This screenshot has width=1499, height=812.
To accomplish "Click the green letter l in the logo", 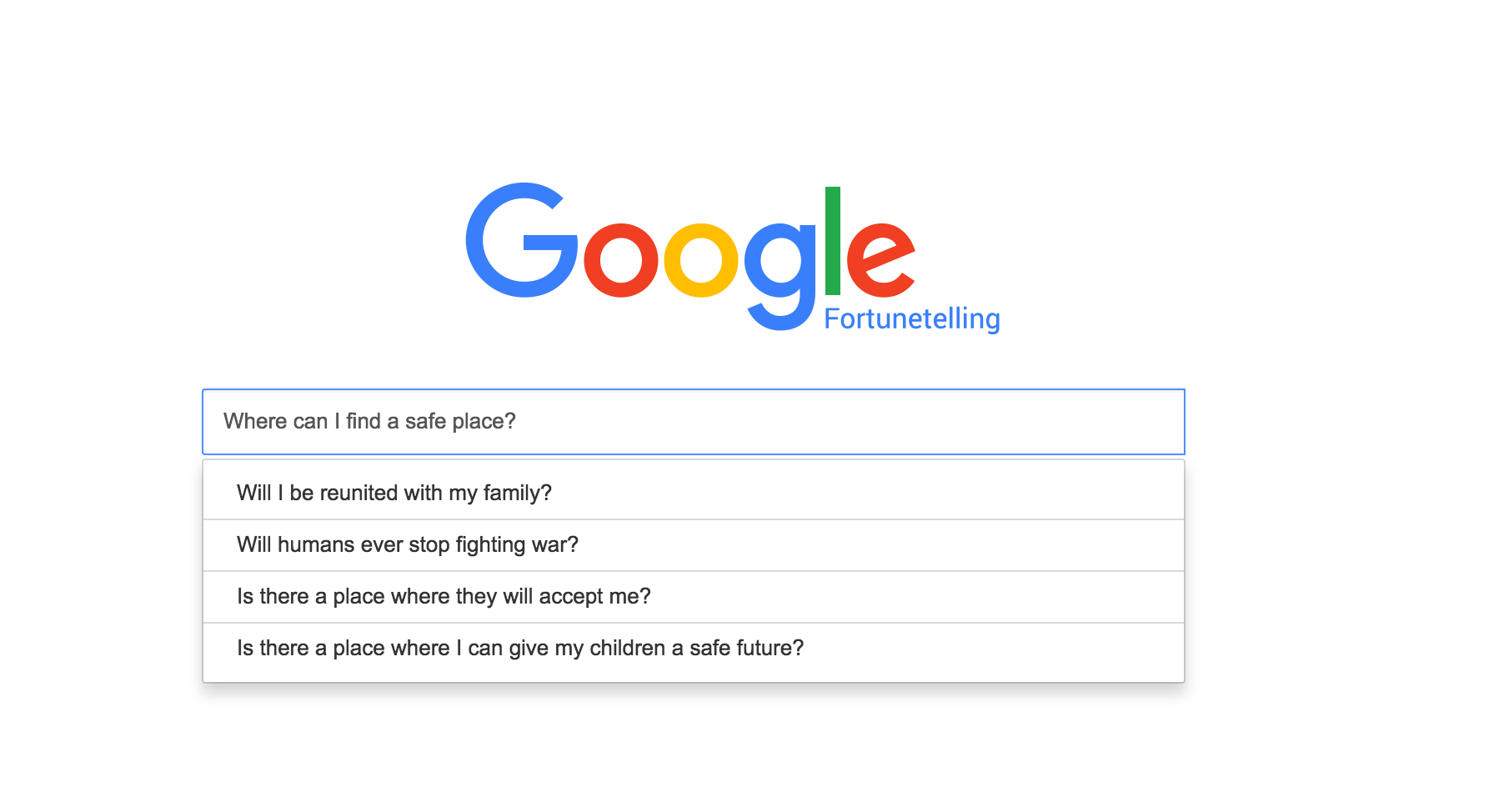I will 832,242.
